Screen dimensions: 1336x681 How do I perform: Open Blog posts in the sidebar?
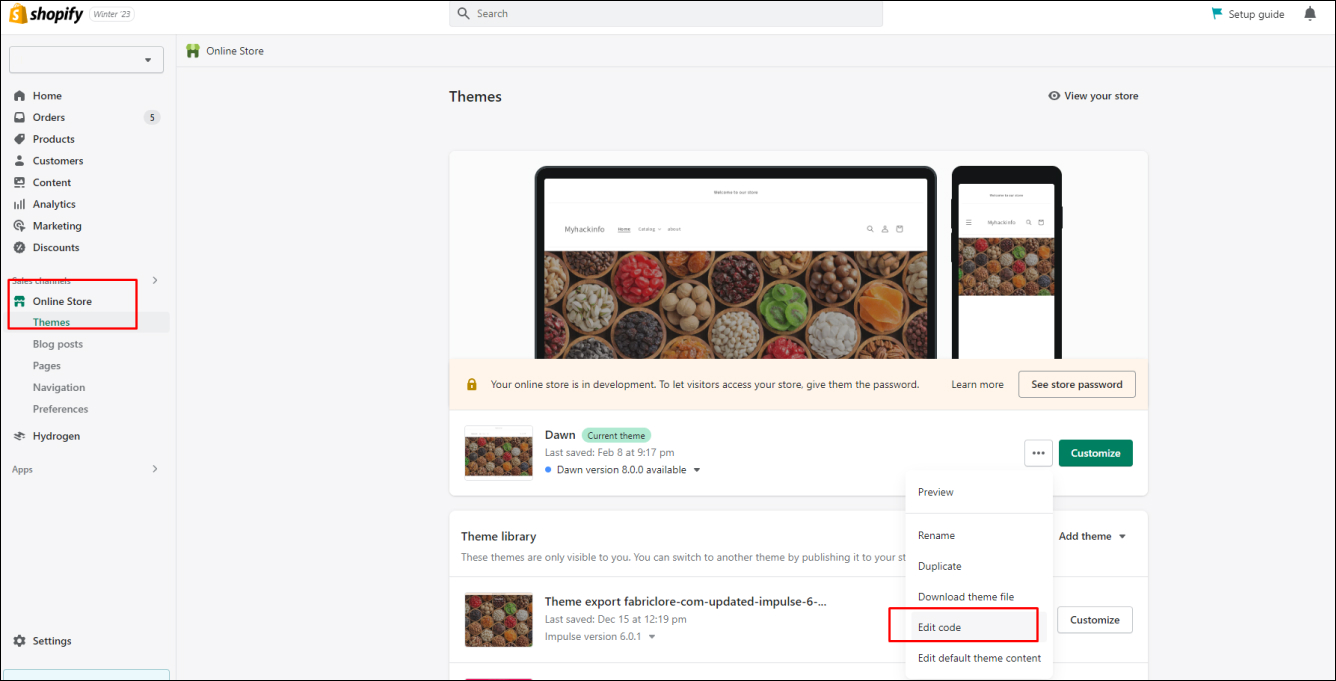click(x=58, y=344)
